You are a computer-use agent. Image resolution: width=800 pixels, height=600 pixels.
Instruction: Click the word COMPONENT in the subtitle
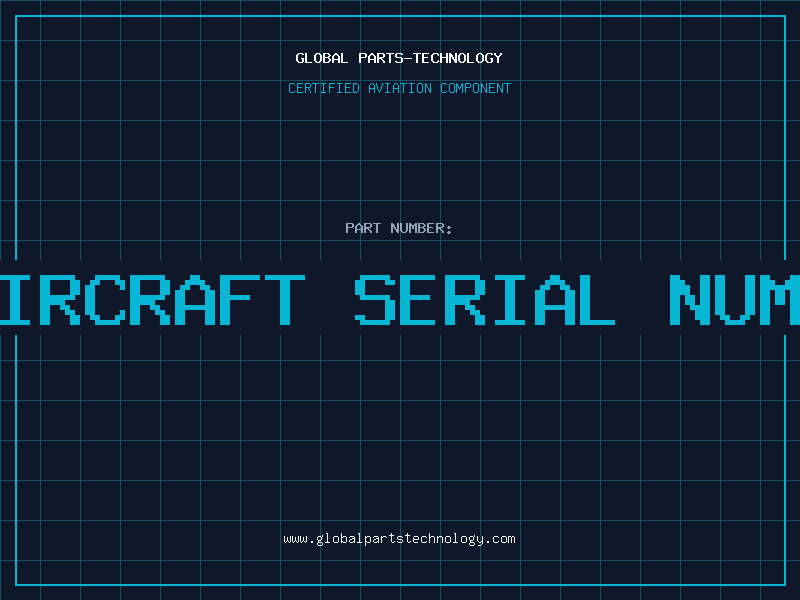pyautogui.click(x=476, y=88)
